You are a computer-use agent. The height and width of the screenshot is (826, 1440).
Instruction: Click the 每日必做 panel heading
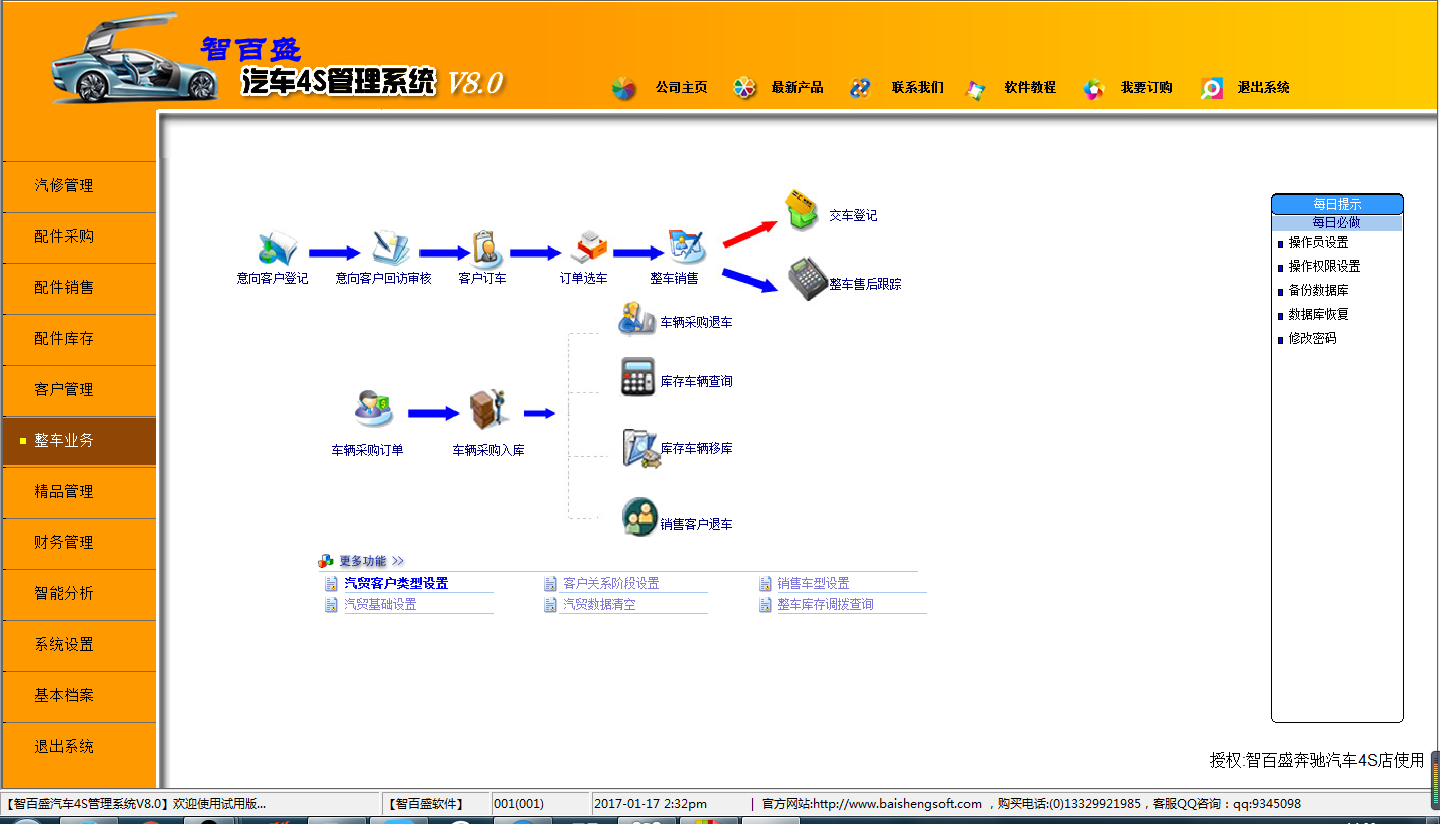click(1337, 223)
